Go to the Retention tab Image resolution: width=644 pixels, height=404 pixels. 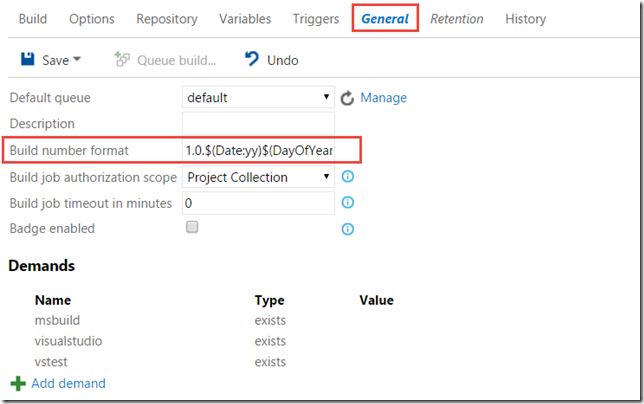pyautogui.click(x=457, y=19)
